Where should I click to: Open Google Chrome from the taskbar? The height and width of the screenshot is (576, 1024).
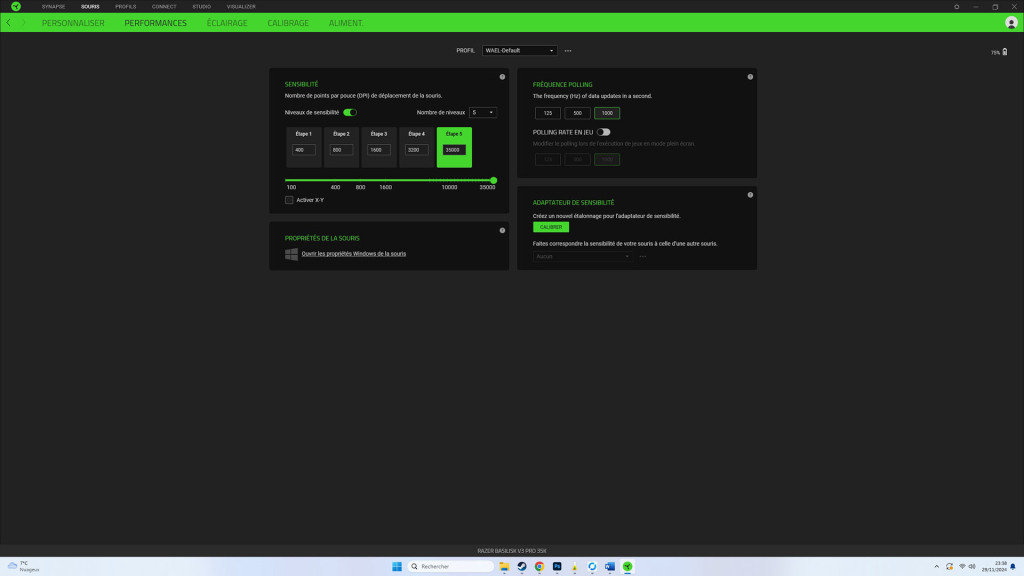click(x=539, y=566)
